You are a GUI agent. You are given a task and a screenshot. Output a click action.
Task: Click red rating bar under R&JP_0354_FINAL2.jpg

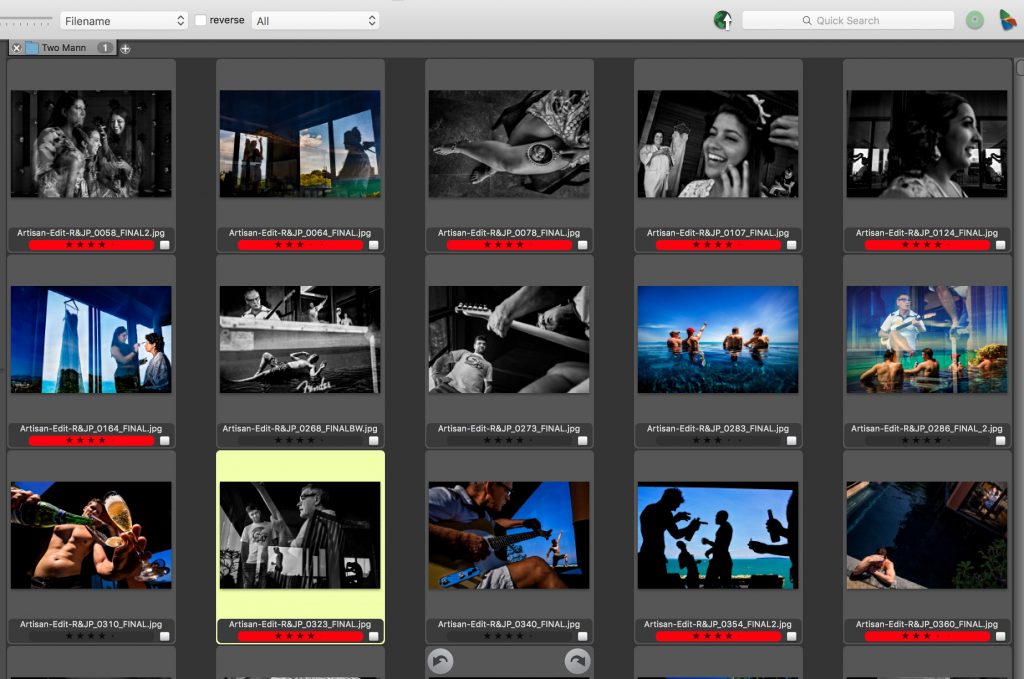point(718,636)
